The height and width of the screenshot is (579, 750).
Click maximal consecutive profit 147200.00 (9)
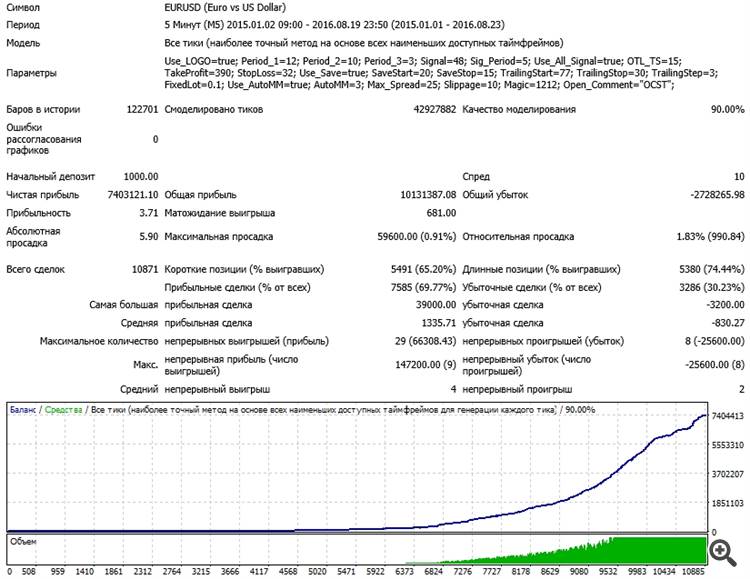[x=426, y=365]
